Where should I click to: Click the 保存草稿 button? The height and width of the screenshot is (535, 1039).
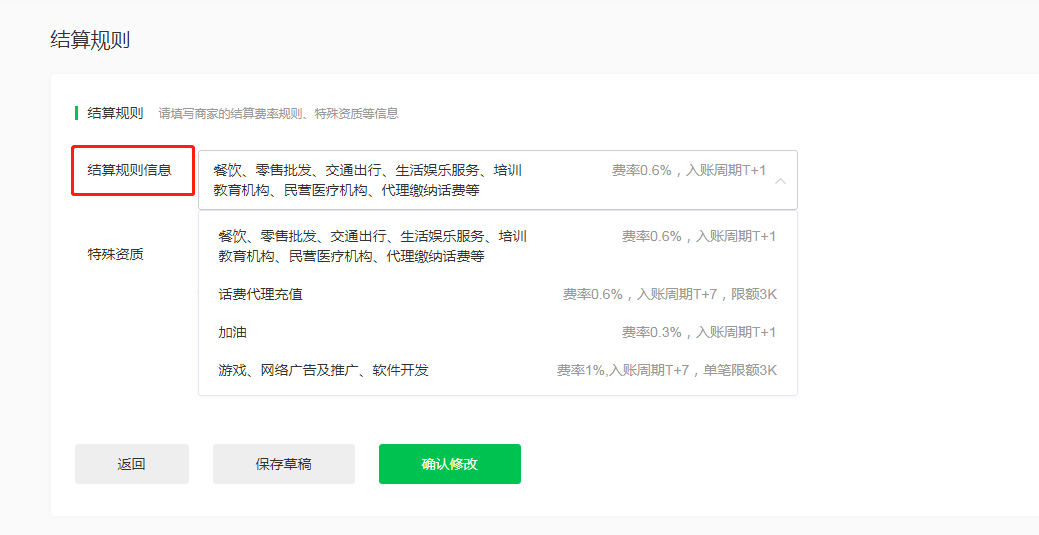pos(284,464)
